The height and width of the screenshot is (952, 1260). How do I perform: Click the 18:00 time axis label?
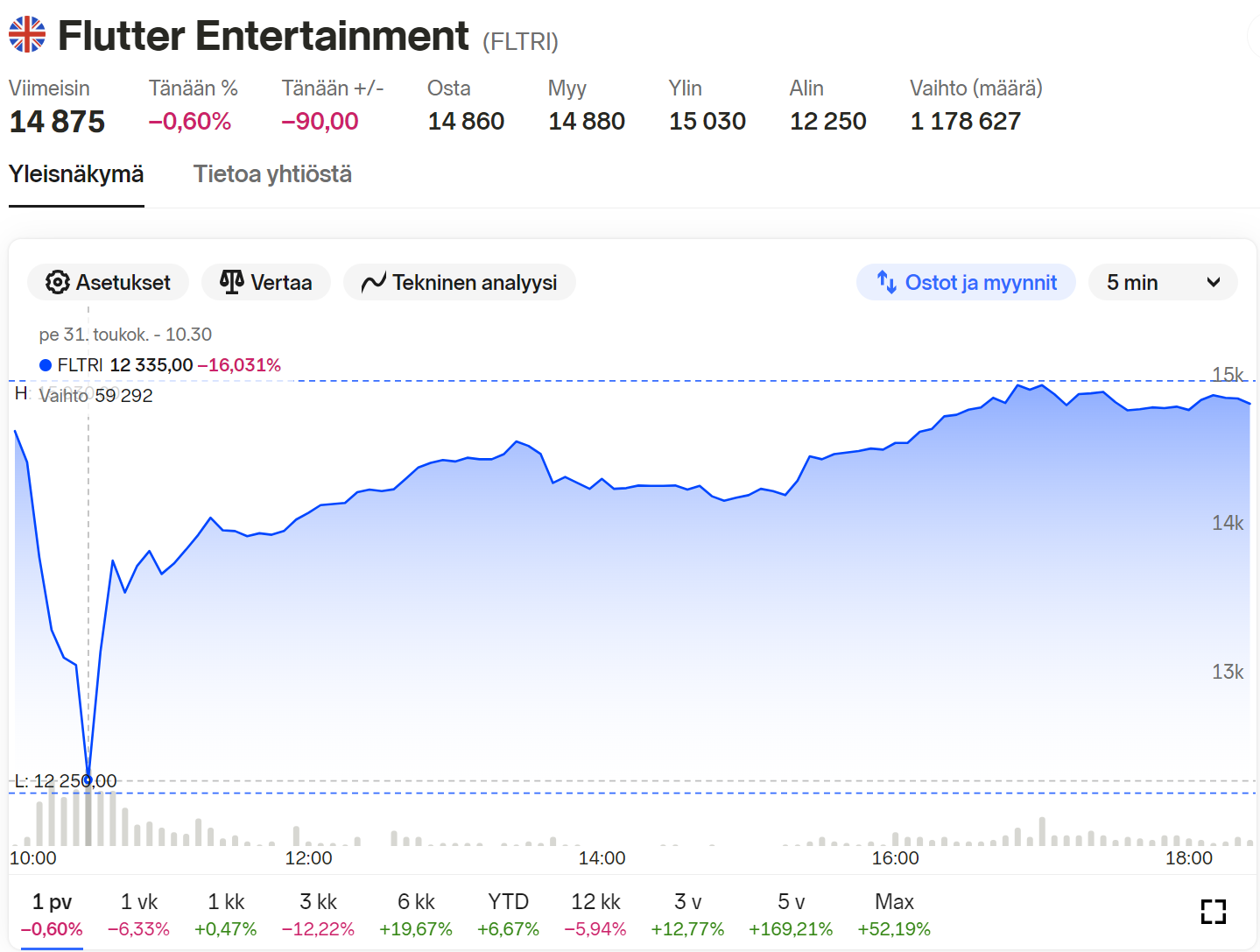click(x=1188, y=858)
